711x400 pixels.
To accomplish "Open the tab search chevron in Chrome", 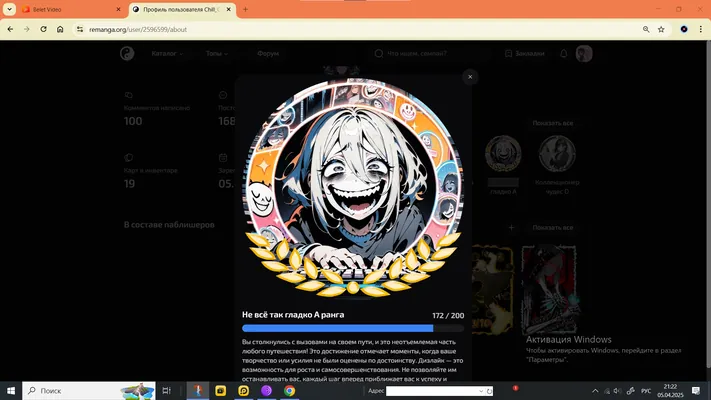I will tap(9, 9).
